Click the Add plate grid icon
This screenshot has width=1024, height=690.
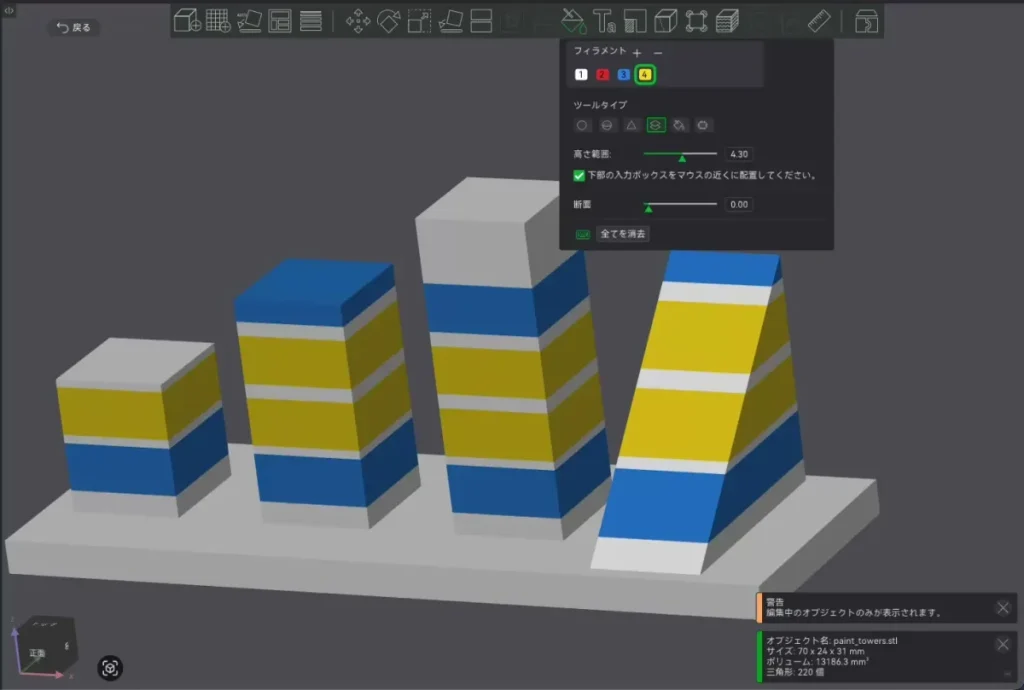click(218, 21)
